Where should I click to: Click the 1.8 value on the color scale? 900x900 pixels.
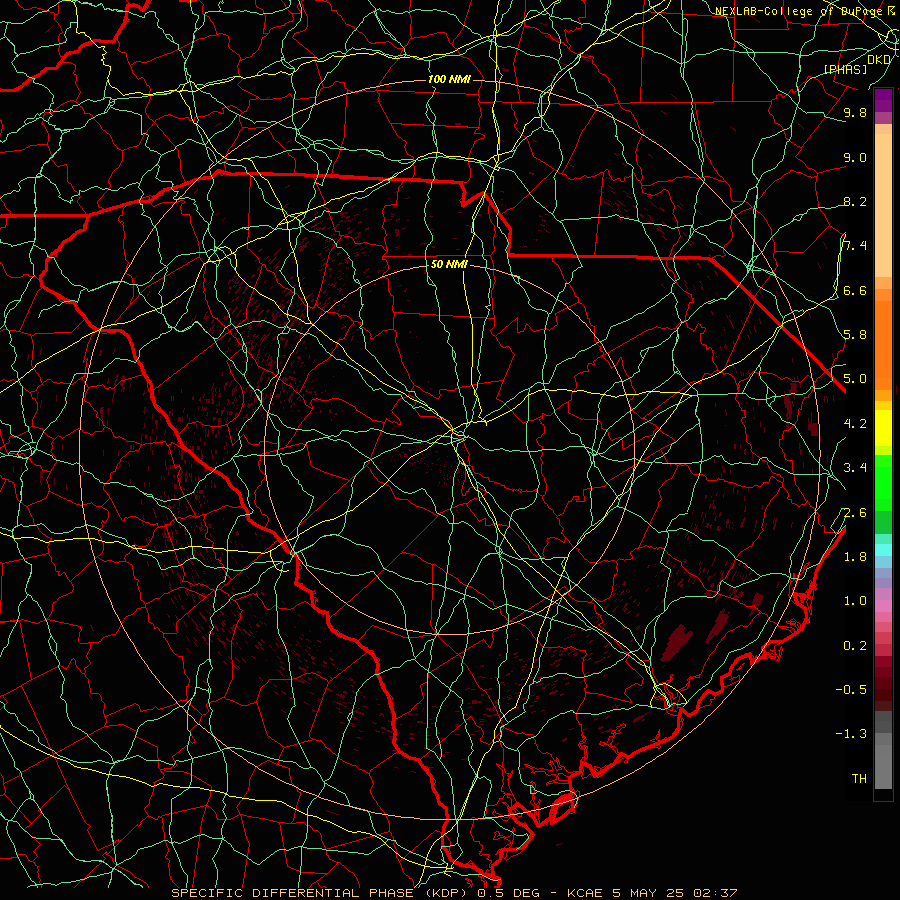(855, 557)
